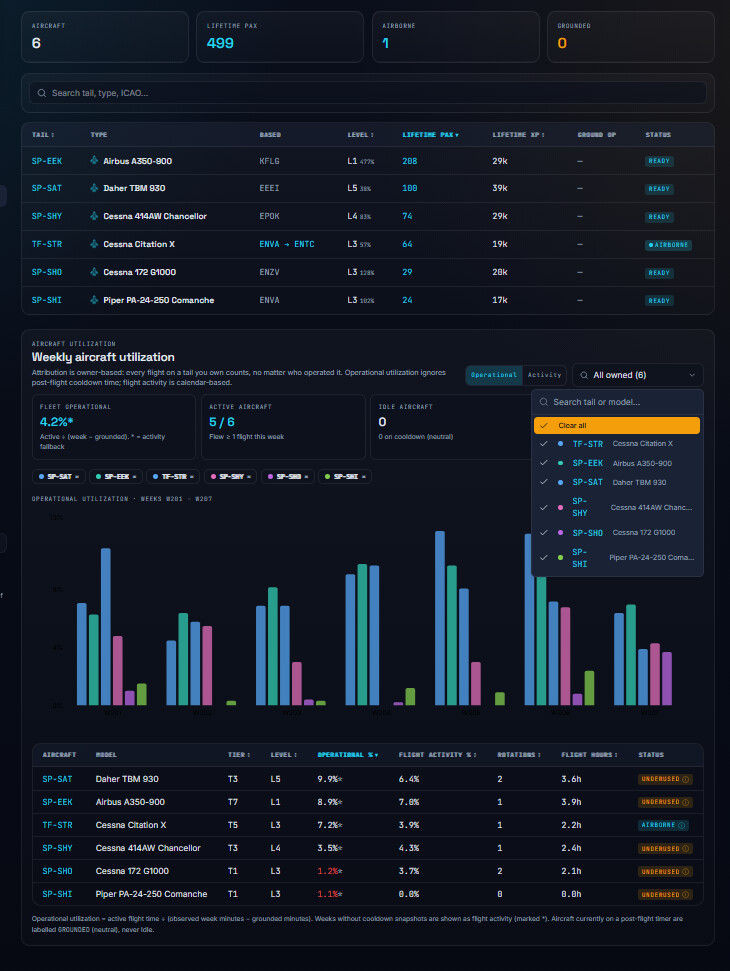
Task: Sort utilization table by Operational % column
Action: point(347,755)
